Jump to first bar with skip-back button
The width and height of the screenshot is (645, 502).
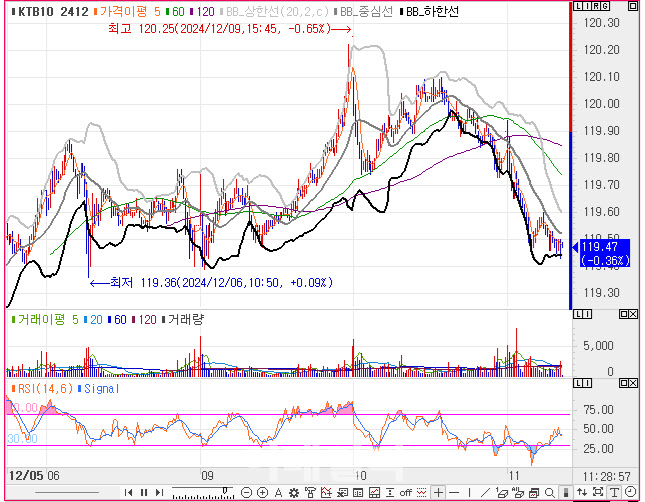(127, 492)
